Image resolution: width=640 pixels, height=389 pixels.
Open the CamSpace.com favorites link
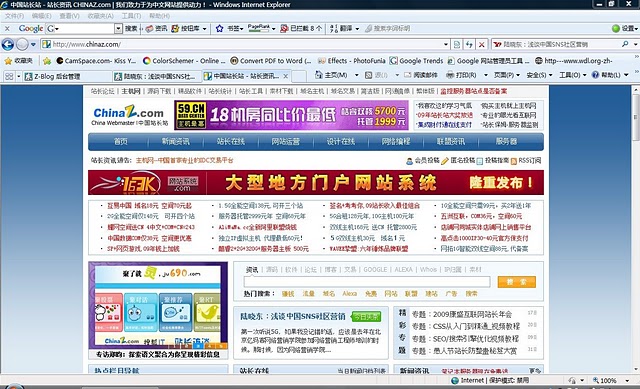(x=96, y=60)
